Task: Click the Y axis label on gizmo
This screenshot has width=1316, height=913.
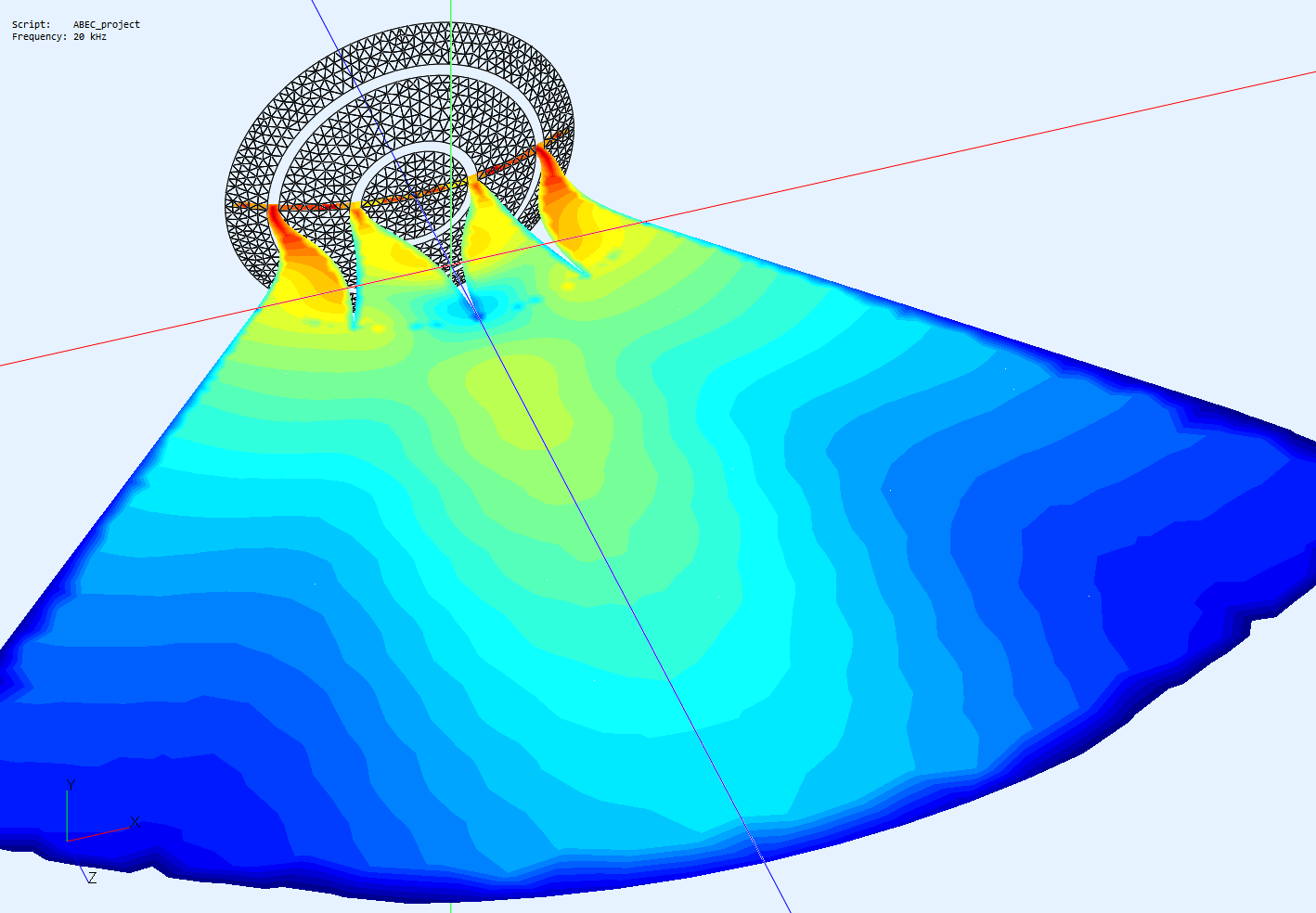Action: (x=70, y=786)
